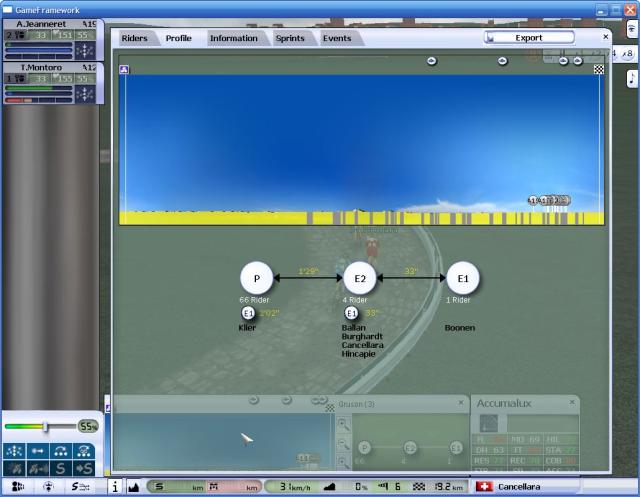Select the E2 group circle
The image size is (640, 497).
tap(360, 279)
